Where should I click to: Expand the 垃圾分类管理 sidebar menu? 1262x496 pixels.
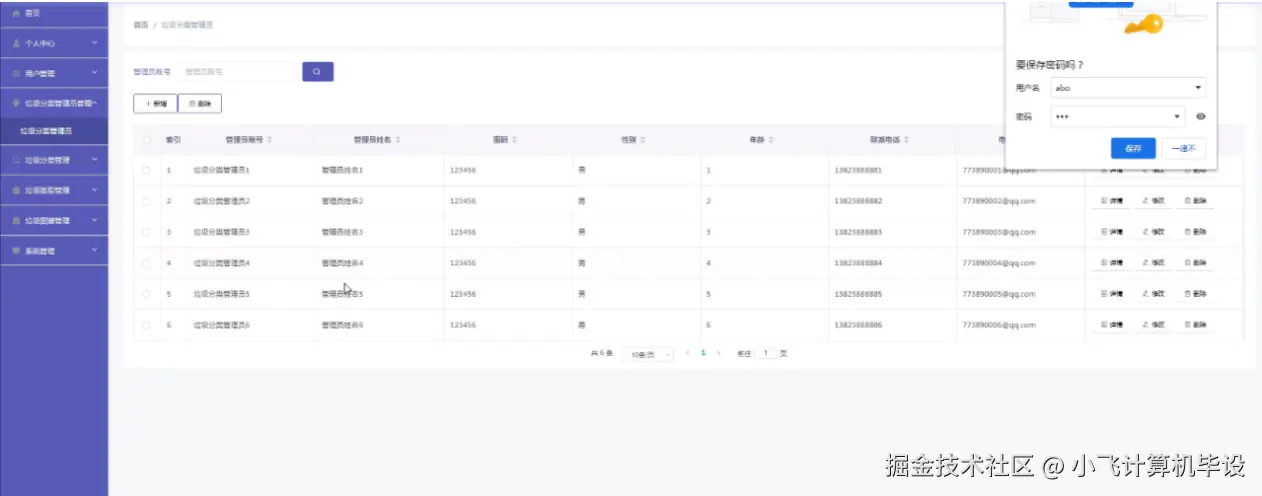coord(54,160)
